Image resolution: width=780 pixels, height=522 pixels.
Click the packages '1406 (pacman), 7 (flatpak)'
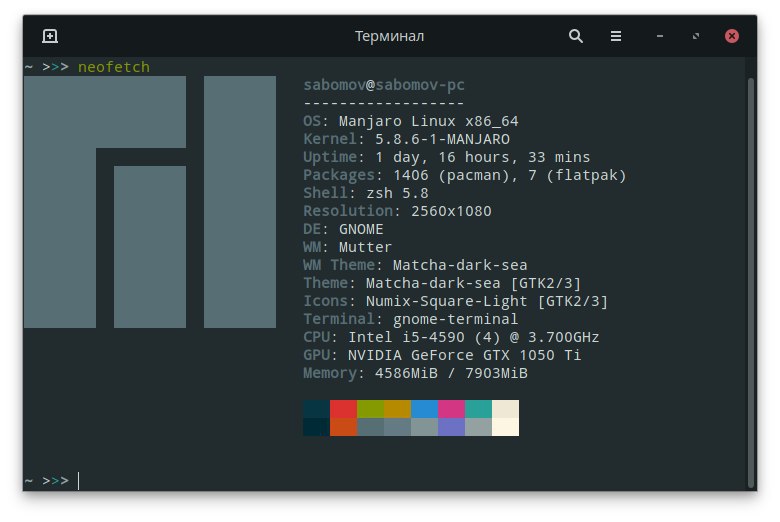coord(509,175)
